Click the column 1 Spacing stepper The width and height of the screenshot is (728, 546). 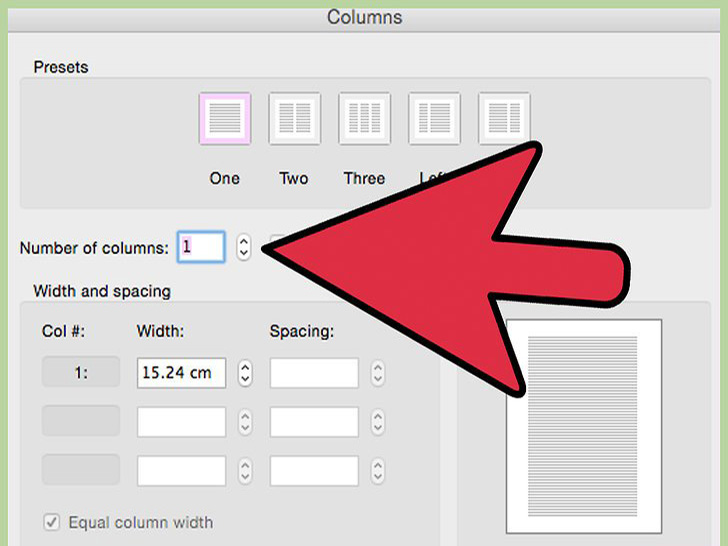tap(377, 373)
